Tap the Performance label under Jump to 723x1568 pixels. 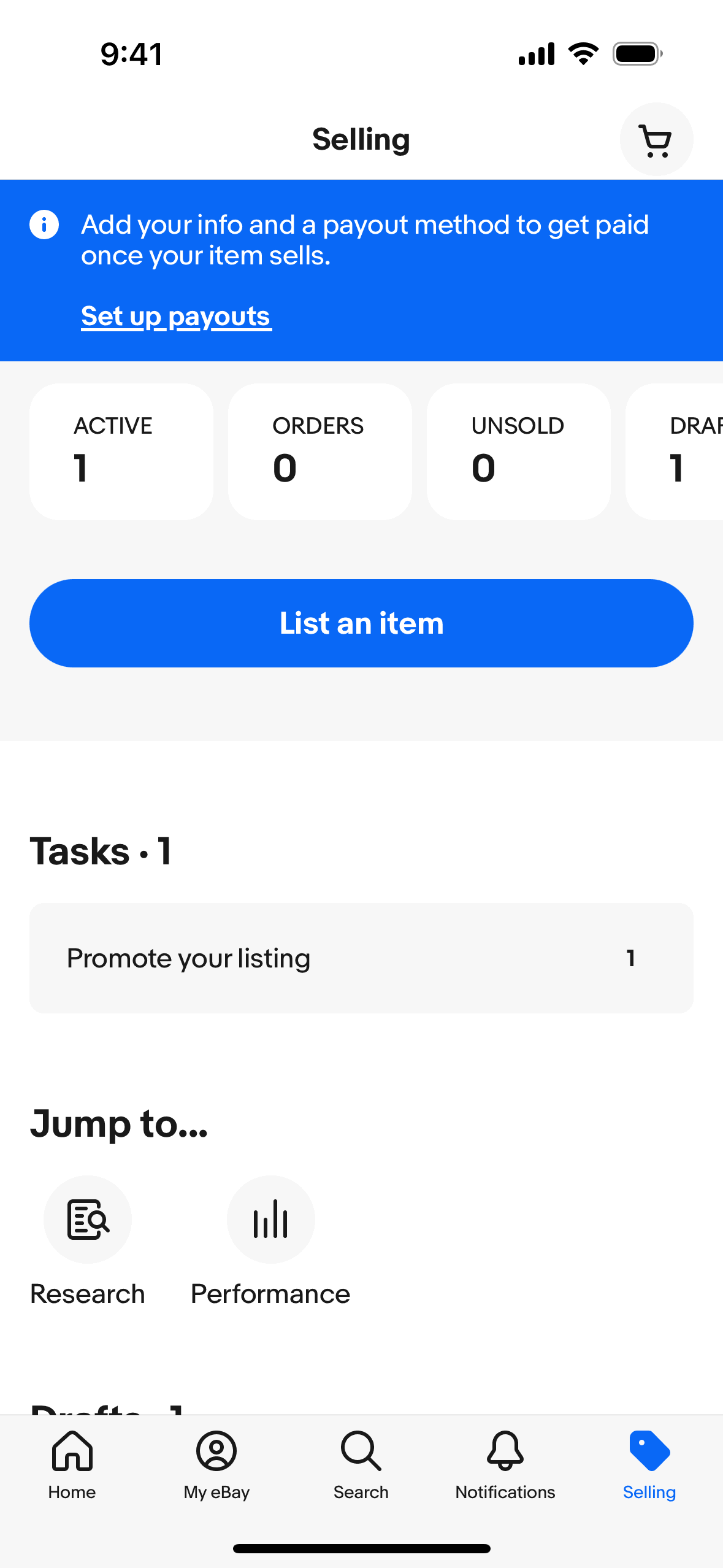270,1294
